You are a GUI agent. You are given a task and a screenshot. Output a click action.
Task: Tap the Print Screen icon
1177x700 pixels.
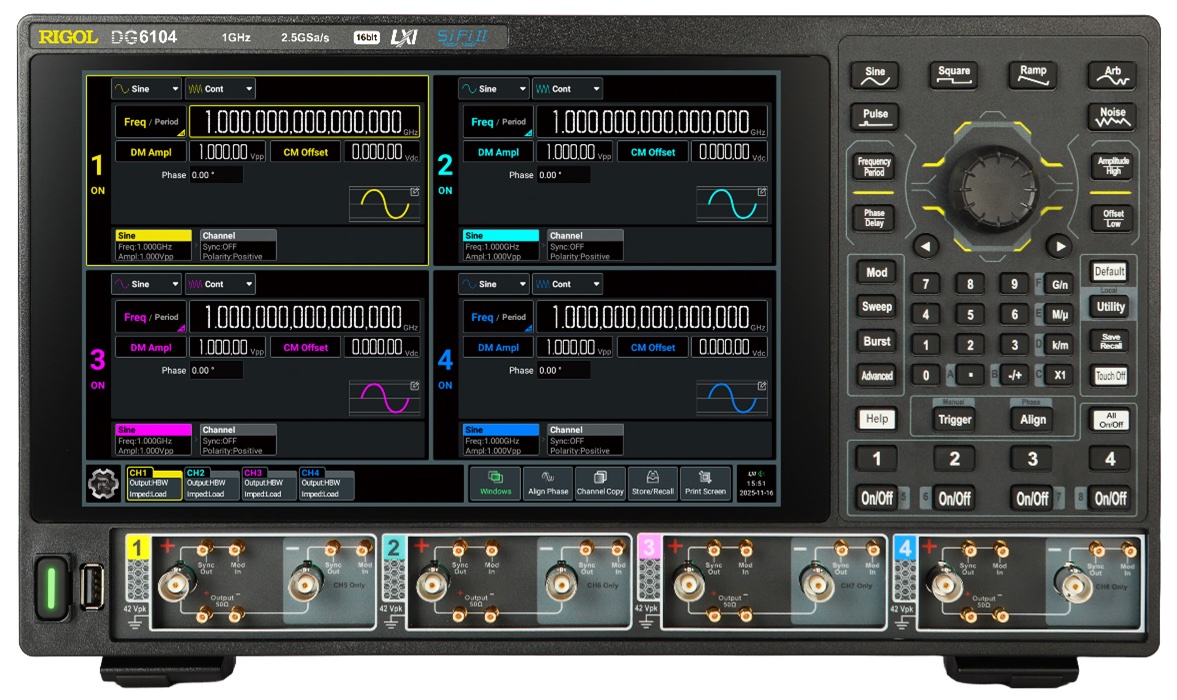(x=705, y=483)
